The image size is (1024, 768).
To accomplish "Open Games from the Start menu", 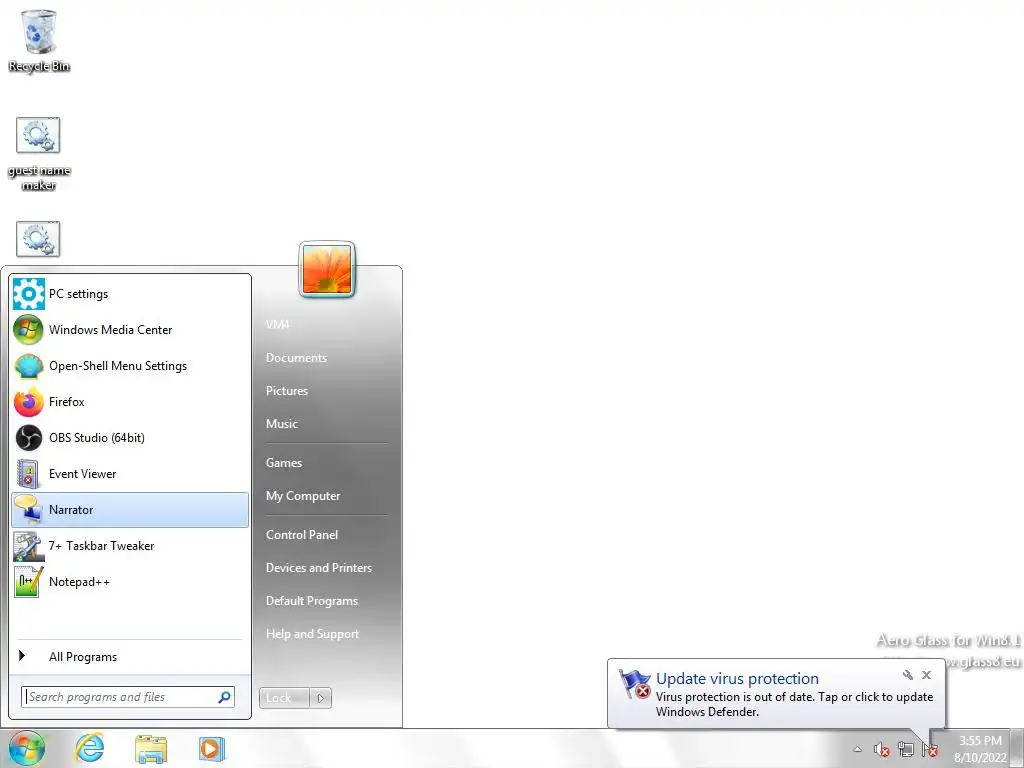I will pos(284,463).
